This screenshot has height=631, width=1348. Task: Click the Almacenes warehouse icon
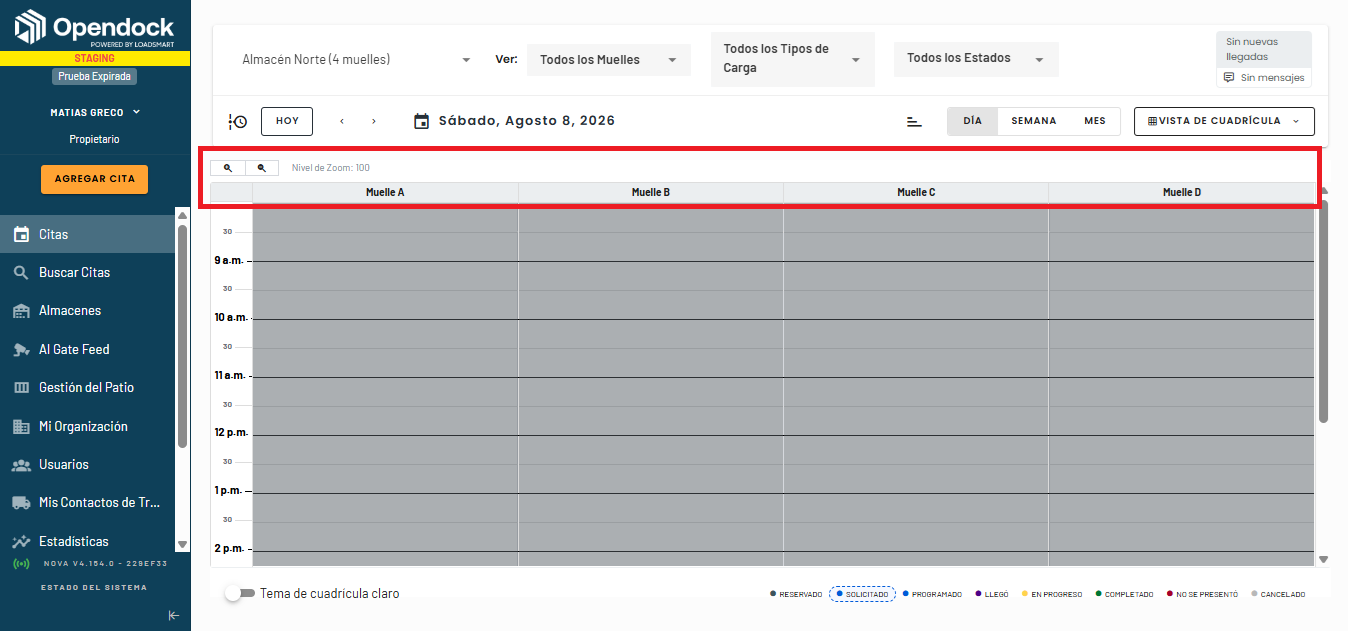(21, 311)
